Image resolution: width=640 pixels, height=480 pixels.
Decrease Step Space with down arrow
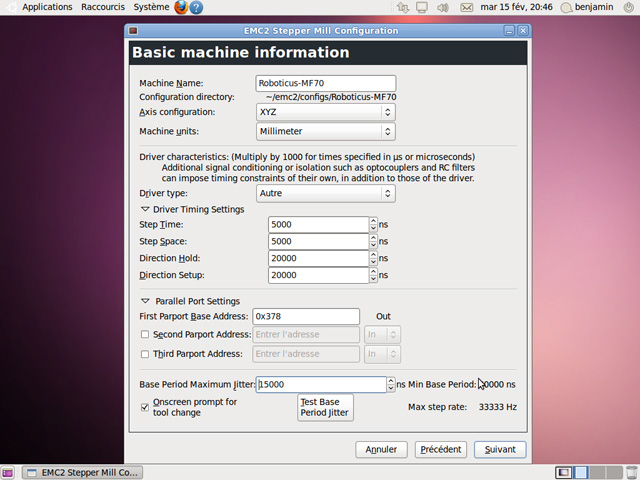pos(373,245)
